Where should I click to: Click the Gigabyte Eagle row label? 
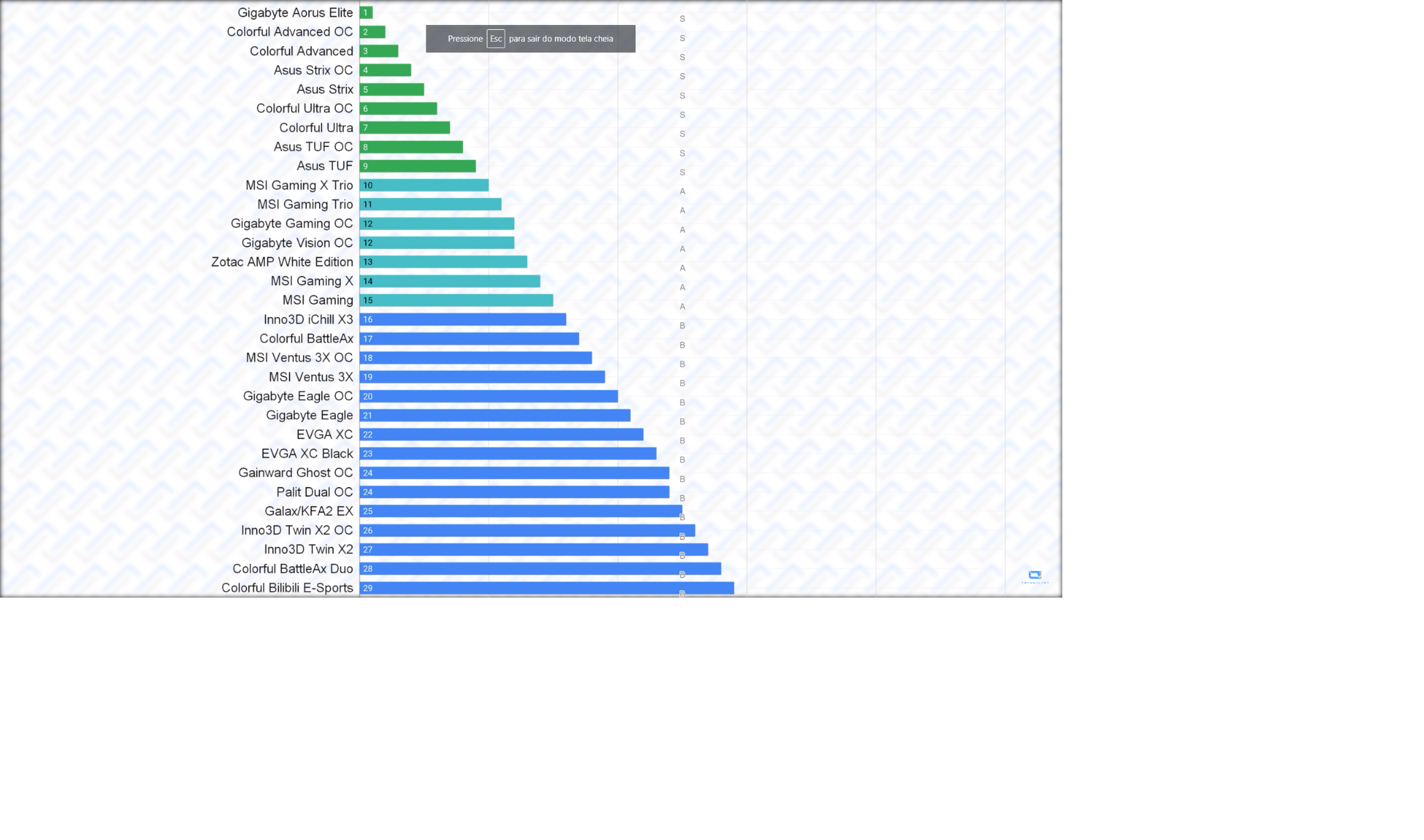309,415
